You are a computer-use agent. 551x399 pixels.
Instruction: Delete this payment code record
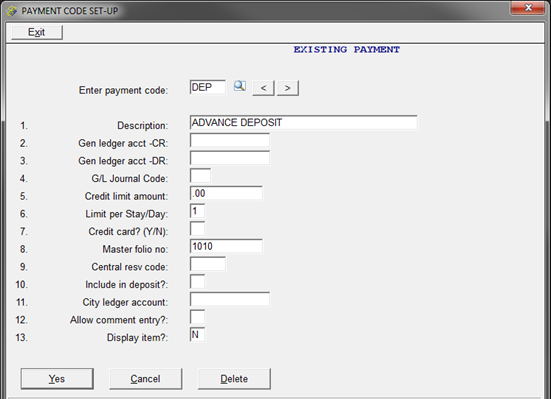[x=234, y=379]
